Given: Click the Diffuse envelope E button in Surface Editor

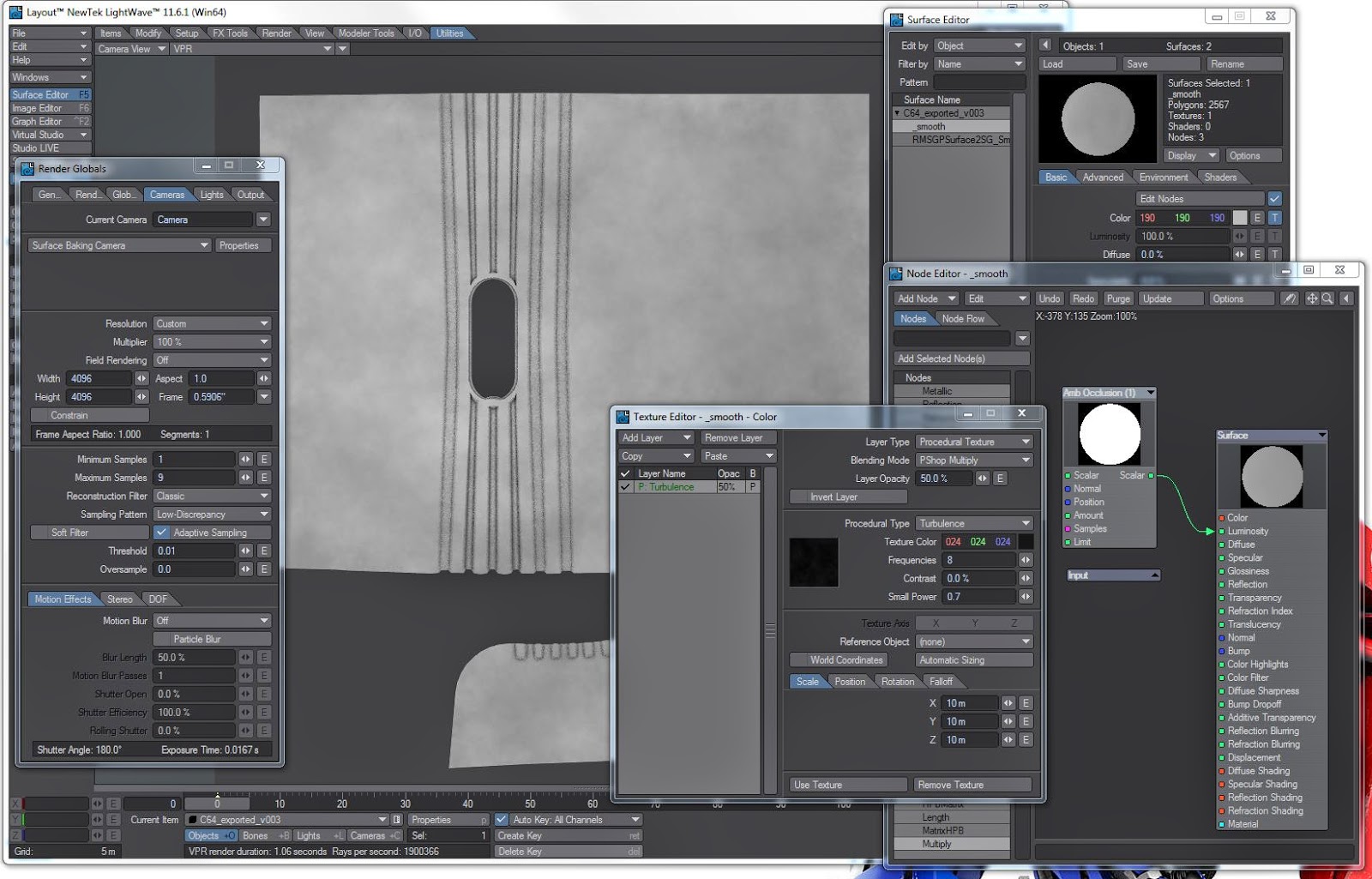Looking at the screenshot, I should 1257,255.
